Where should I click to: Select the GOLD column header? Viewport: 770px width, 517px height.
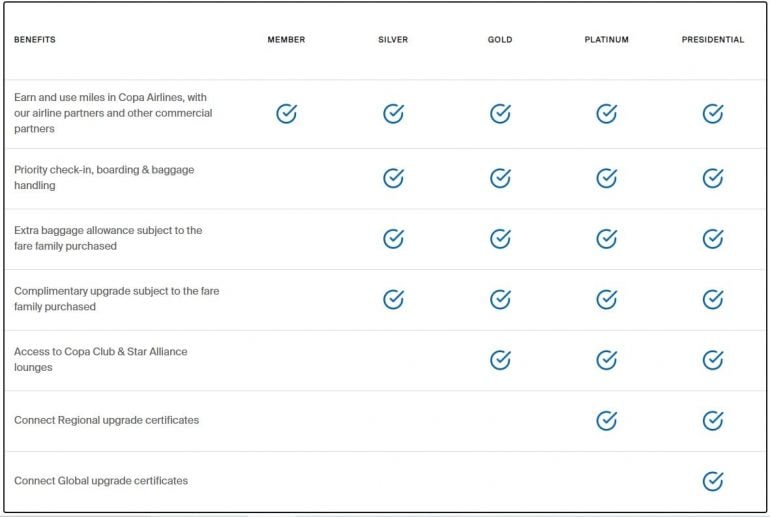point(500,40)
